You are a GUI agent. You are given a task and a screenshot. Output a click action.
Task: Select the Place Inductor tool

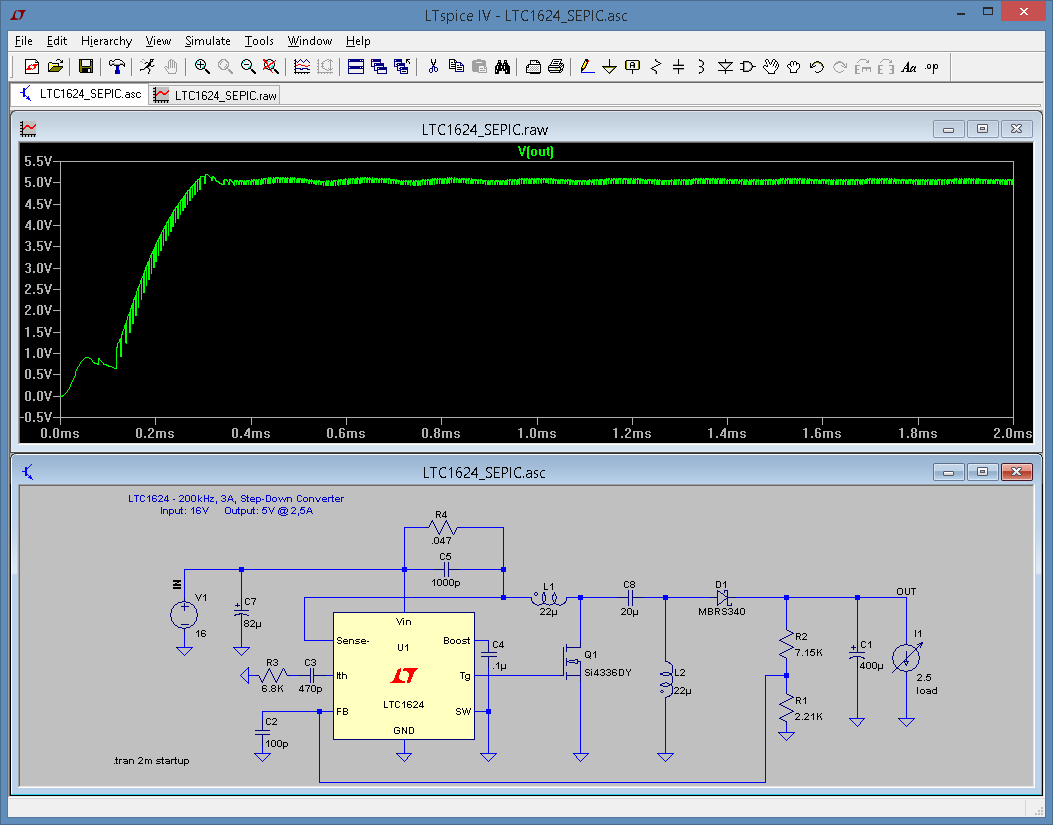[701, 67]
